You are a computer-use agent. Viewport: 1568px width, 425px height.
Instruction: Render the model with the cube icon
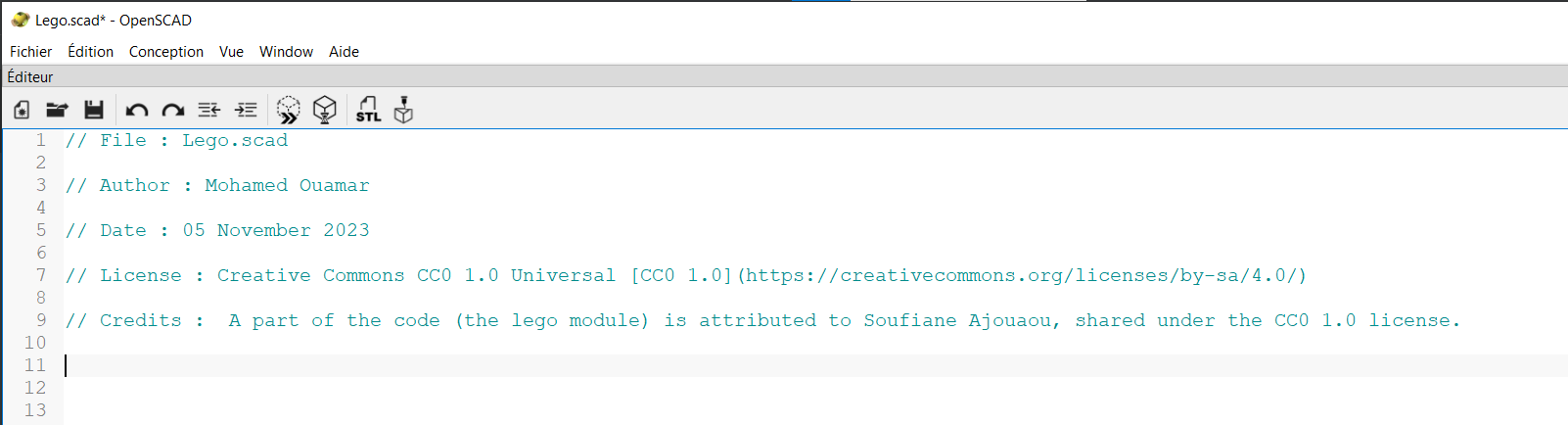(325, 110)
